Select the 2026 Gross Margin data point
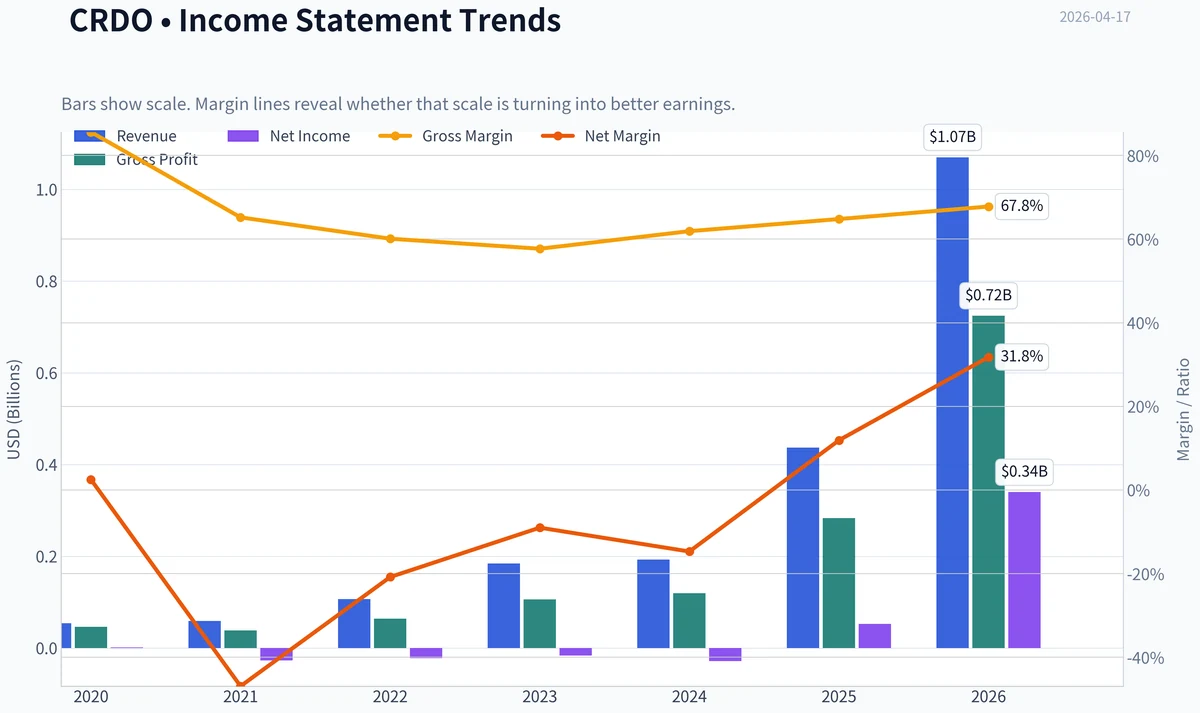Viewport: 1200px width, 713px height. (988, 207)
